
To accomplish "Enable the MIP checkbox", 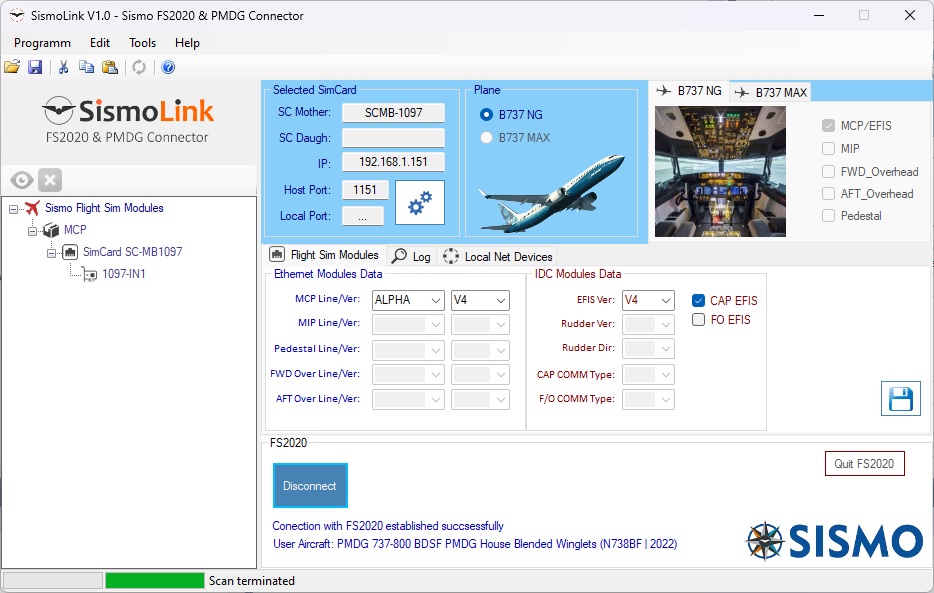I will pyautogui.click(x=828, y=148).
